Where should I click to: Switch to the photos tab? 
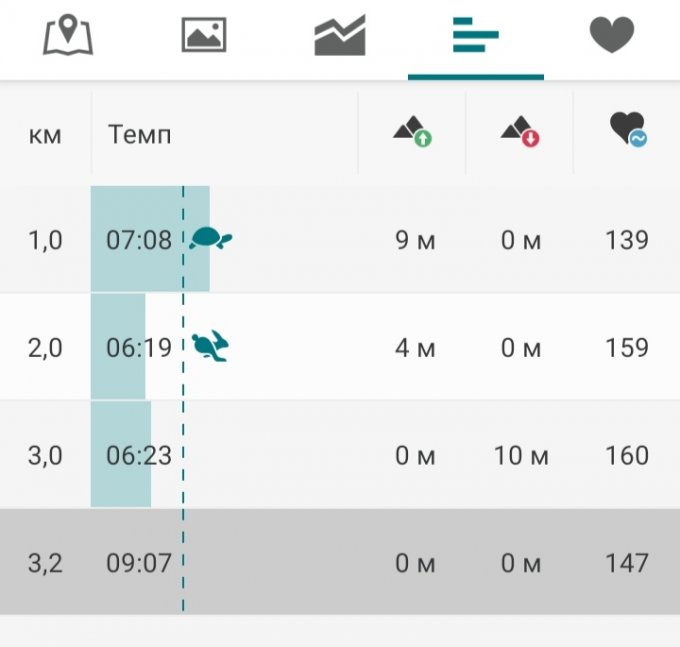[x=204, y=36]
